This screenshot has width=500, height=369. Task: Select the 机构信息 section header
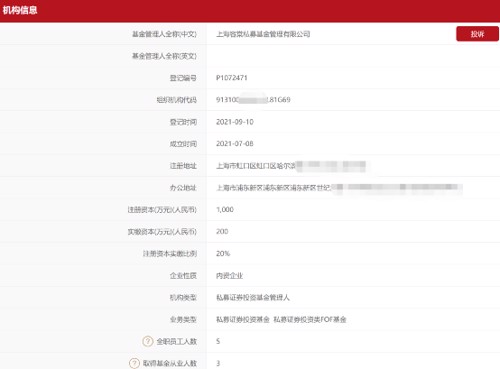click(20, 10)
